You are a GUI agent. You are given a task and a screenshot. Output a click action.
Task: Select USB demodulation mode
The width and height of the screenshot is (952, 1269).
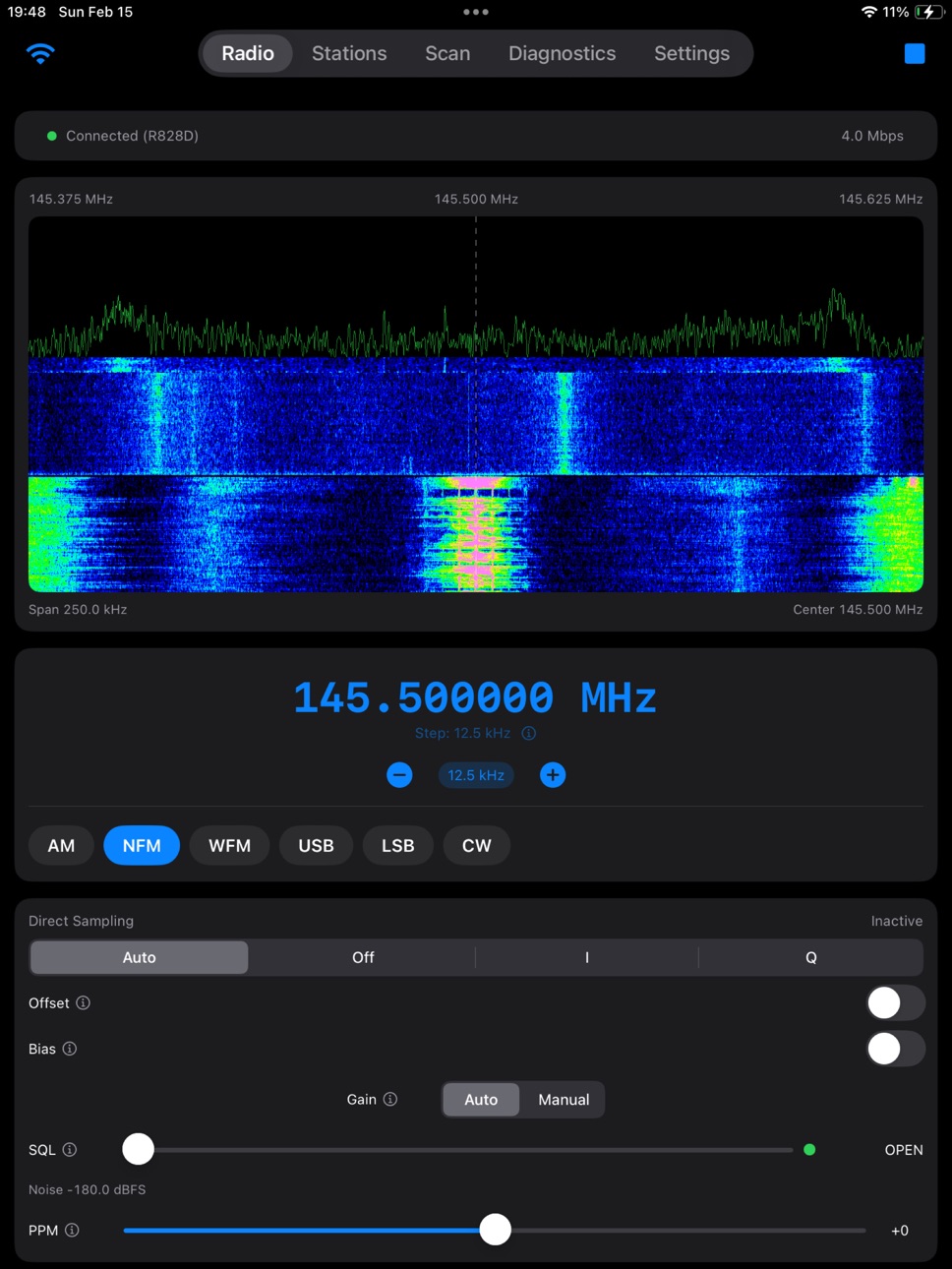316,845
